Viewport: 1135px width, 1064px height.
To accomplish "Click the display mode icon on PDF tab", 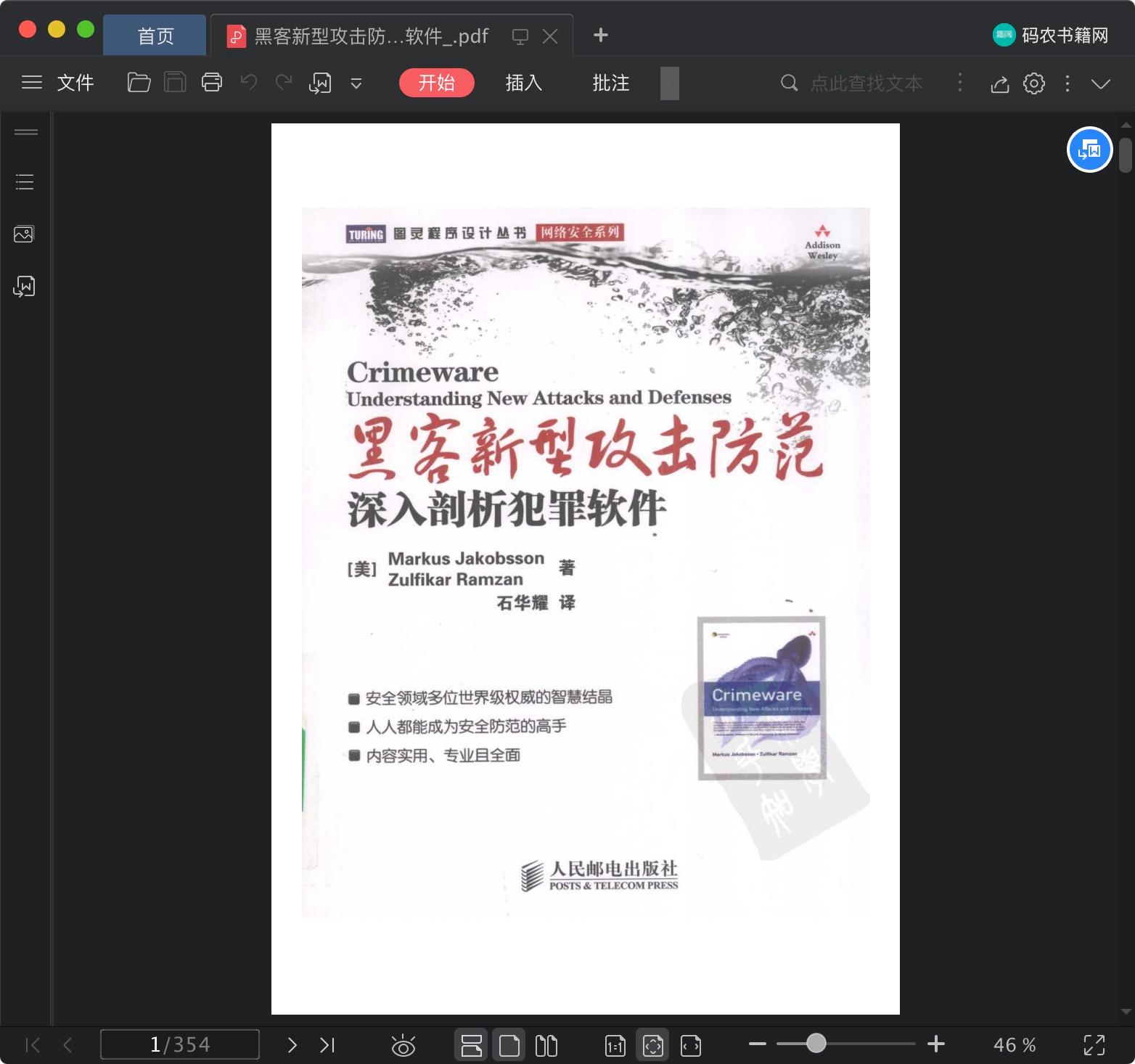I will (x=520, y=36).
